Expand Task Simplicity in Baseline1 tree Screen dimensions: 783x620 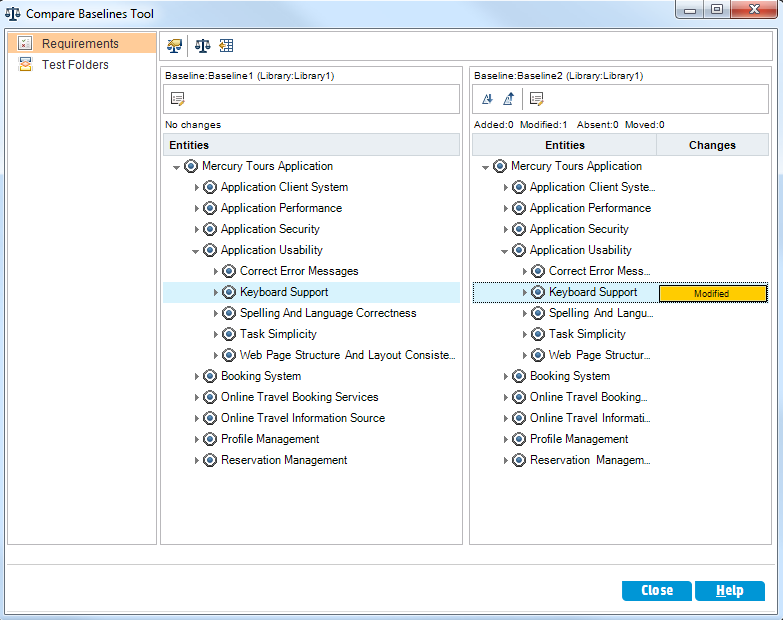pos(215,334)
